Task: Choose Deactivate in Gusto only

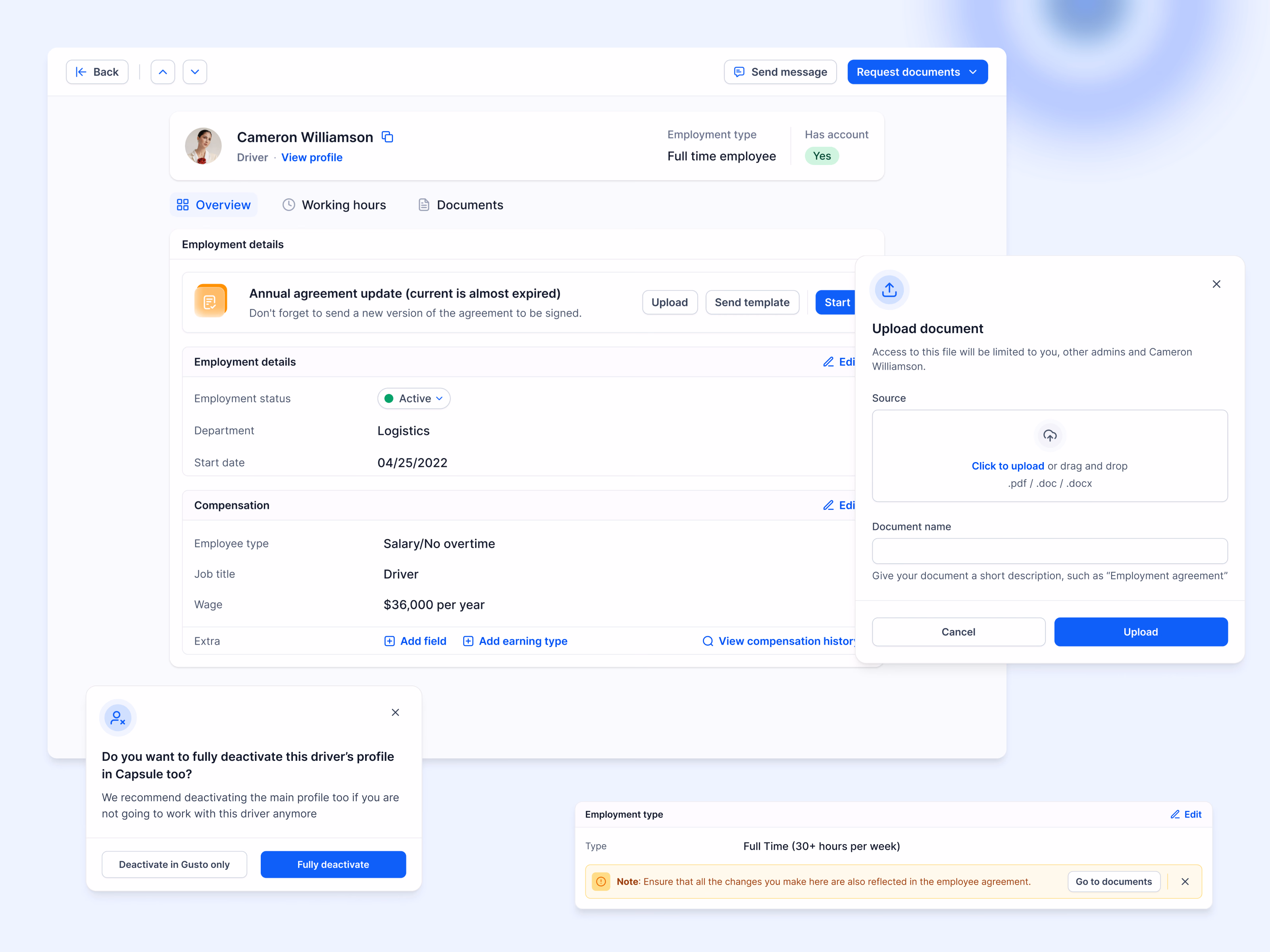Action: [x=174, y=864]
